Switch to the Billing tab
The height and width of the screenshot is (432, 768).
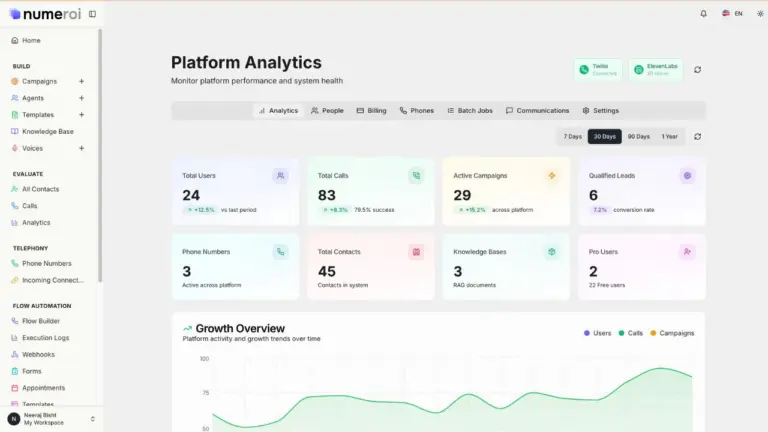tap(371, 111)
